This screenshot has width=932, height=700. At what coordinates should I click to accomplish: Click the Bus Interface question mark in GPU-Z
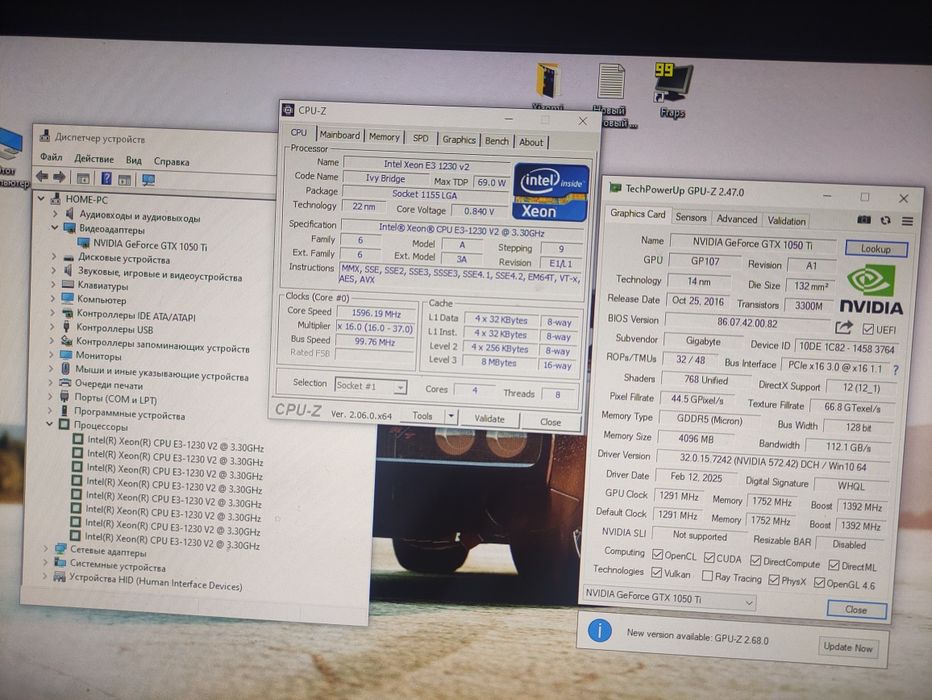click(x=896, y=370)
